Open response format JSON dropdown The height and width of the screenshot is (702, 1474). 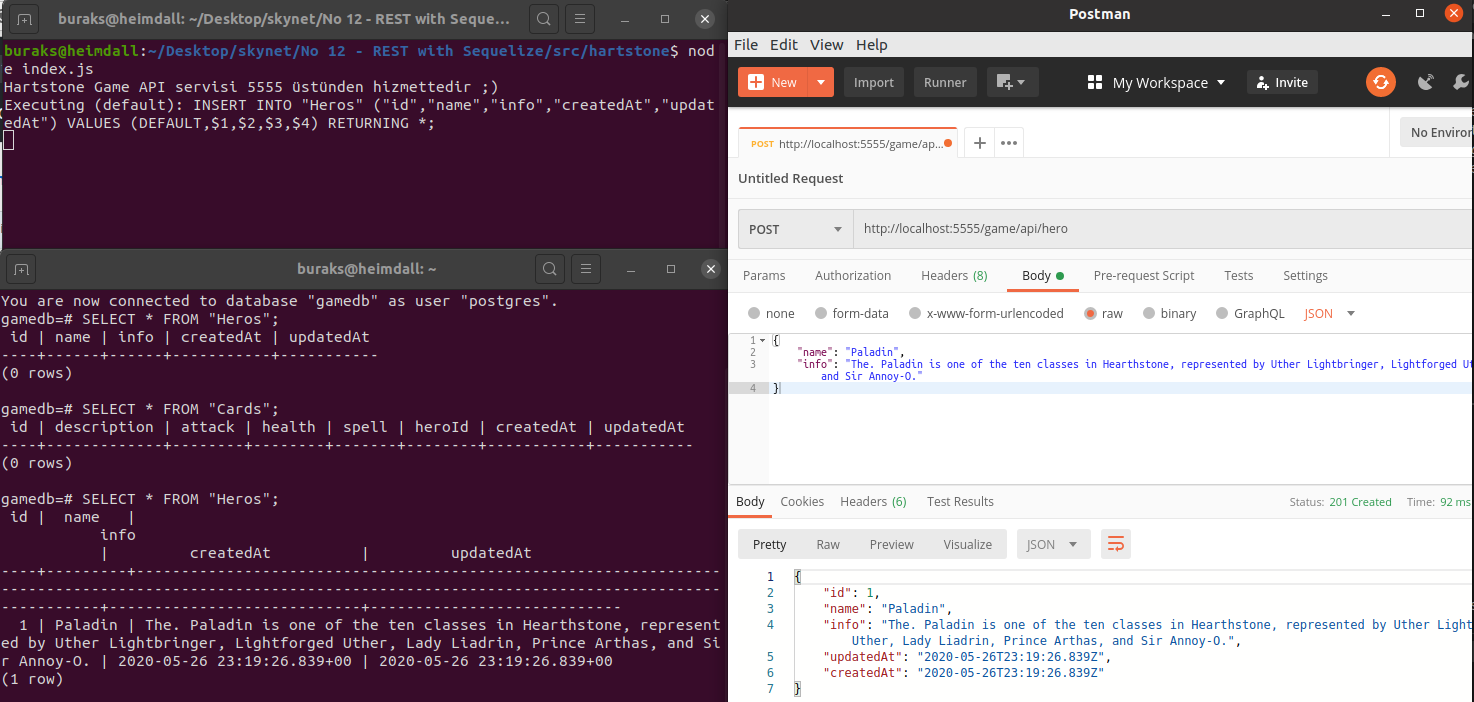(1053, 544)
